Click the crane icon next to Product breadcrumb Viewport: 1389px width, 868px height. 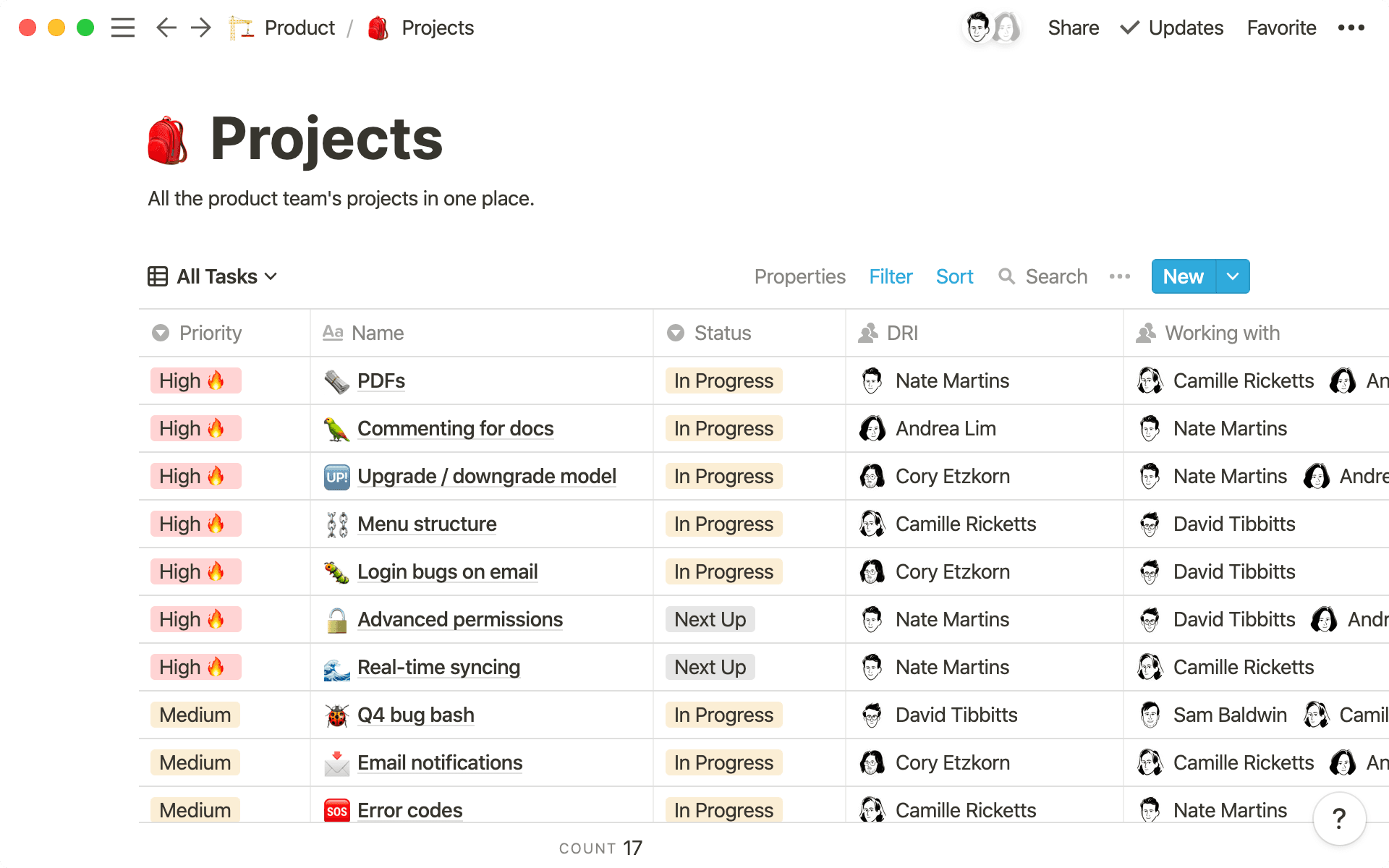point(241,27)
